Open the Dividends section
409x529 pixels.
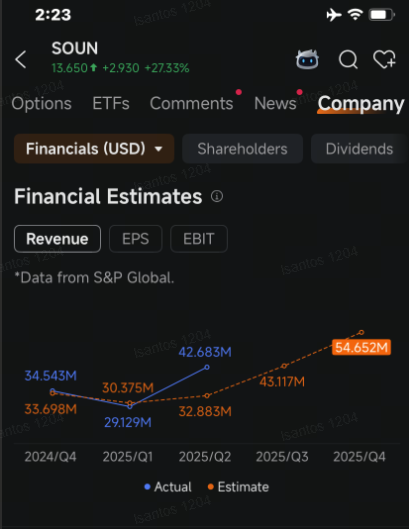click(359, 149)
